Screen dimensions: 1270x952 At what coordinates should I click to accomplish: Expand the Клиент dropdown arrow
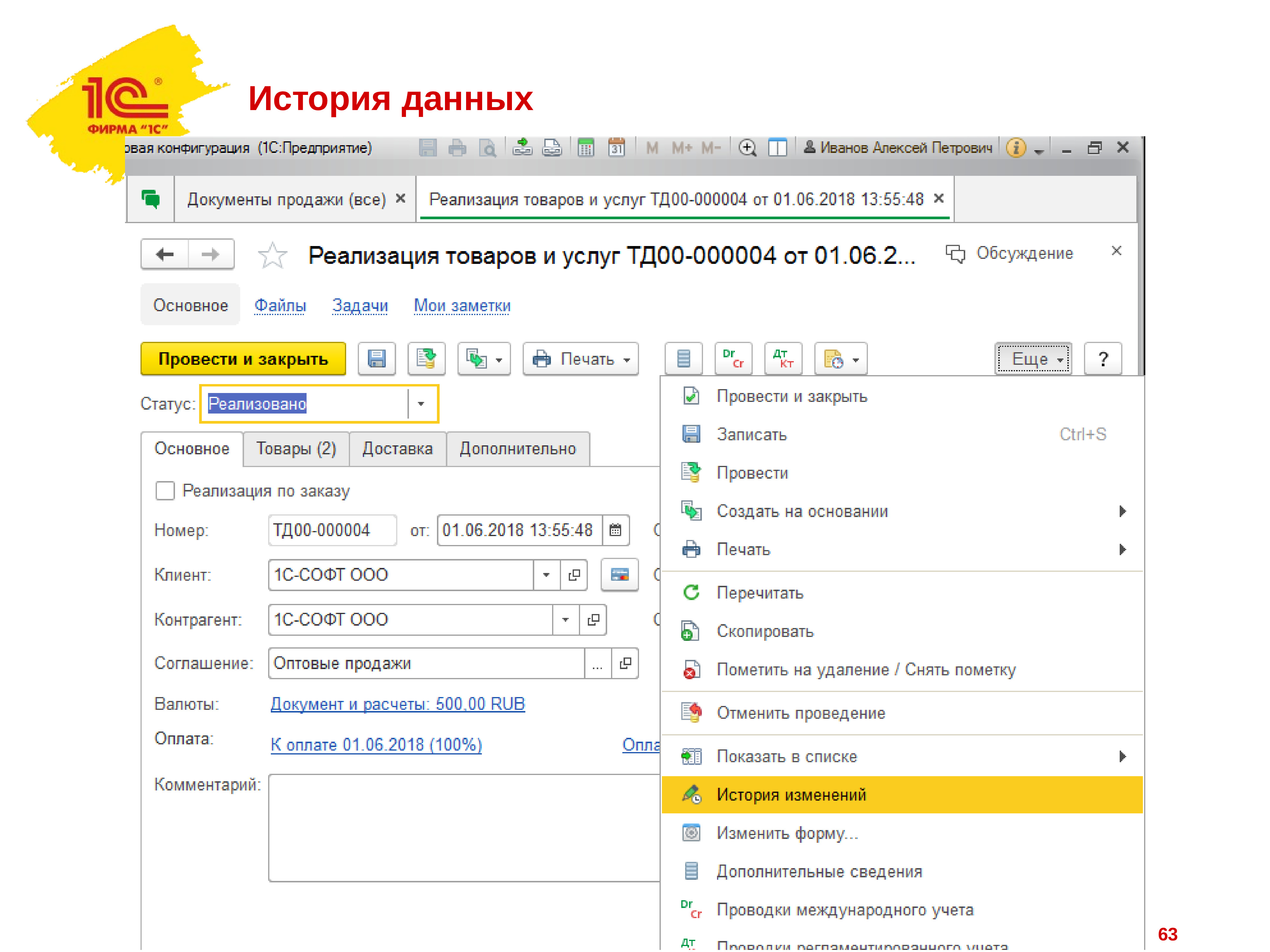546,575
